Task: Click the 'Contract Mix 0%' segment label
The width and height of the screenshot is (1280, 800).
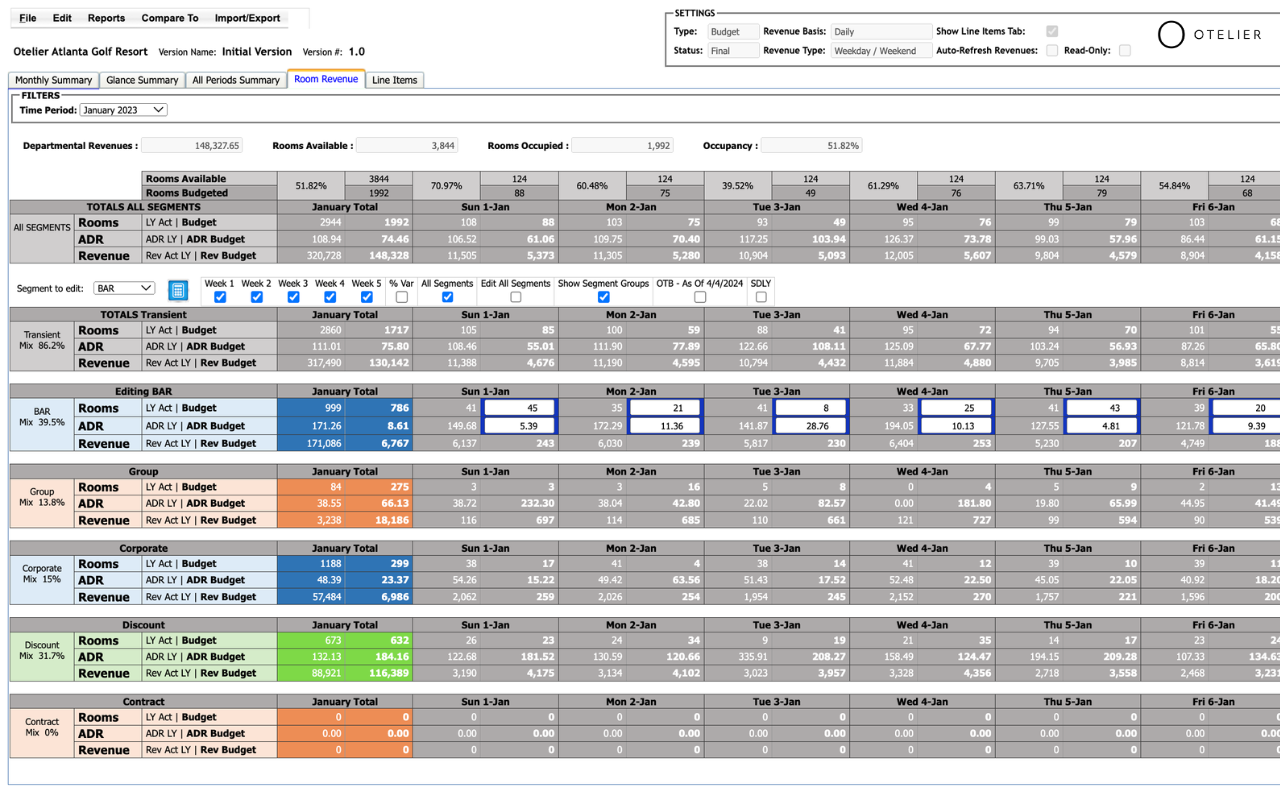Action: tap(43, 726)
